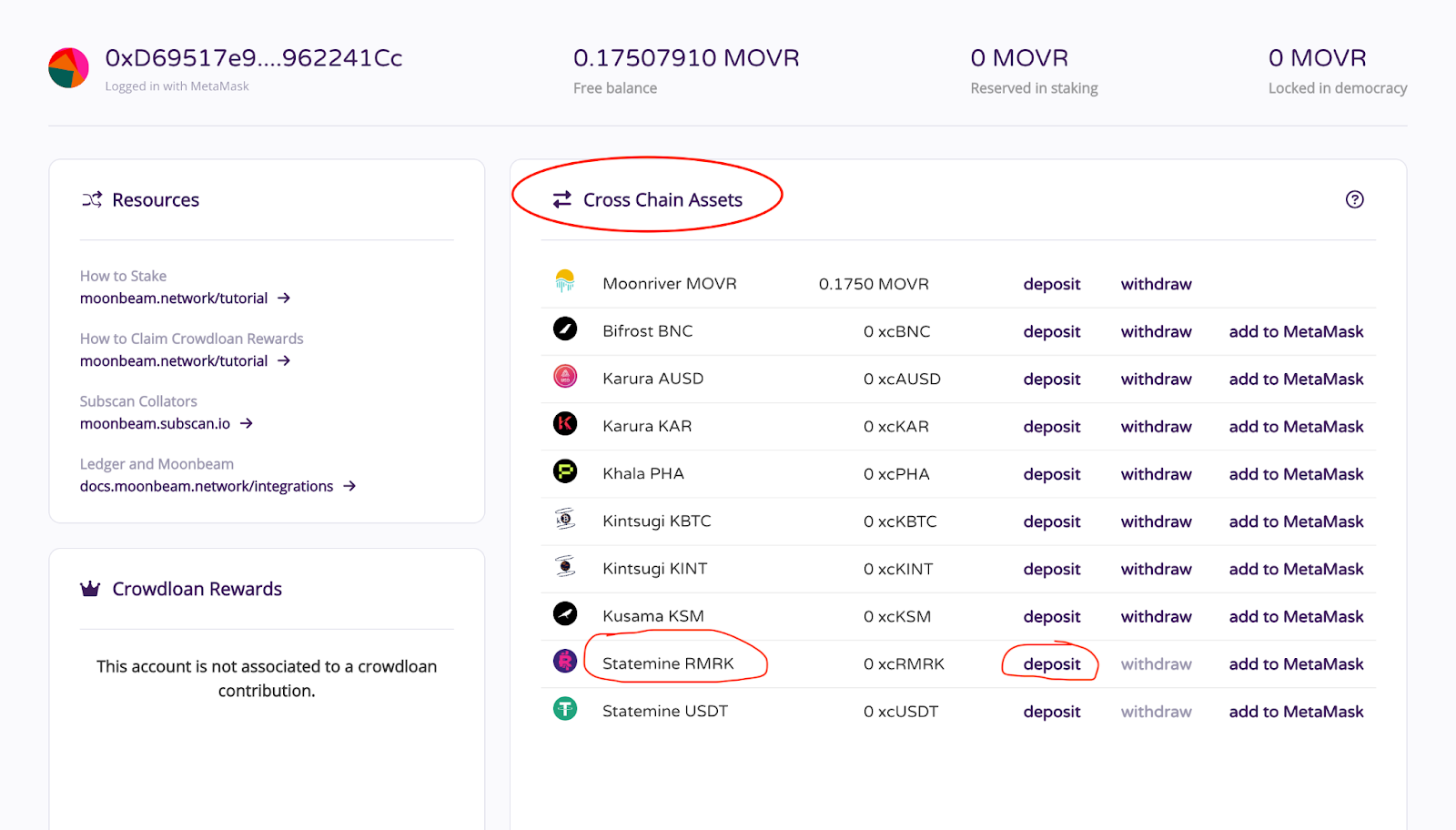
Task: Click the Cross Chain Assets swap arrows icon
Action: (562, 199)
